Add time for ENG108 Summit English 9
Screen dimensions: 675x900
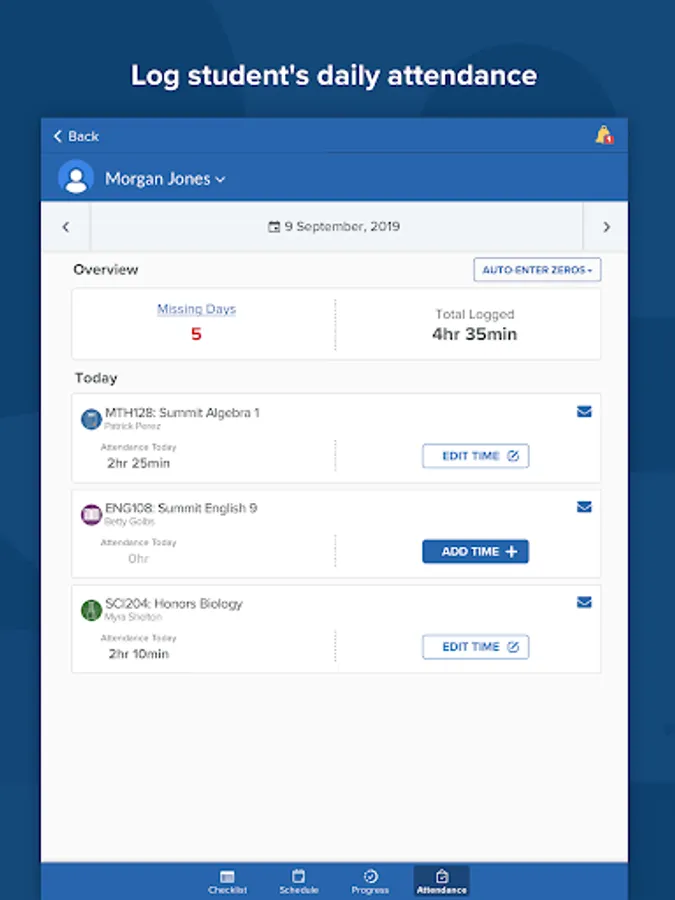click(475, 551)
